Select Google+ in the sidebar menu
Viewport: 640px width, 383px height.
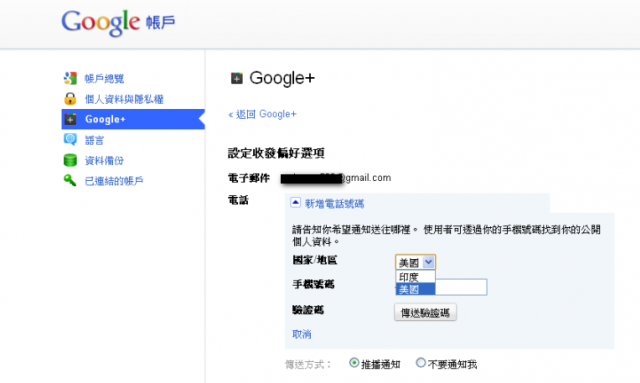(133, 119)
